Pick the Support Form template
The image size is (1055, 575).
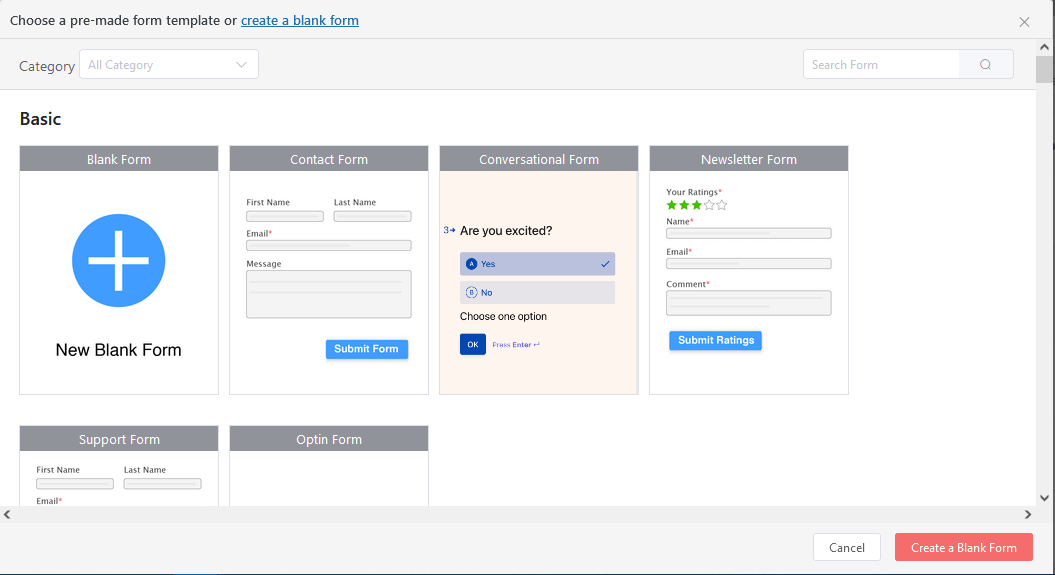pyautogui.click(x=119, y=465)
